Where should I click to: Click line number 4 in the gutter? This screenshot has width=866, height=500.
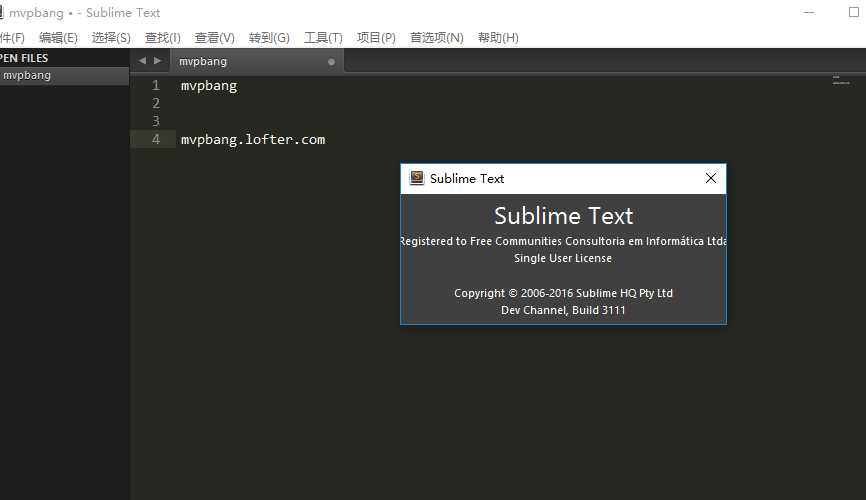pos(156,139)
